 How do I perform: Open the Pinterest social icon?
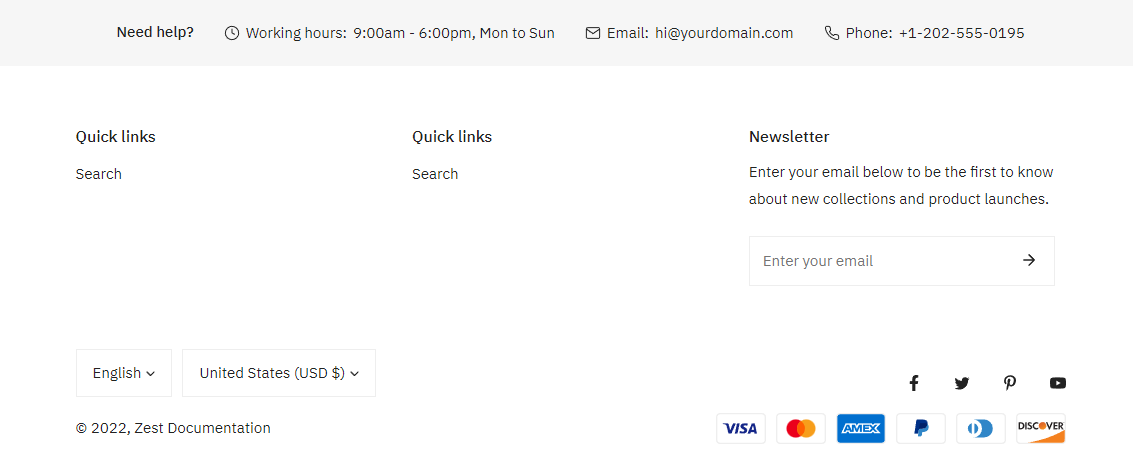click(x=1010, y=383)
